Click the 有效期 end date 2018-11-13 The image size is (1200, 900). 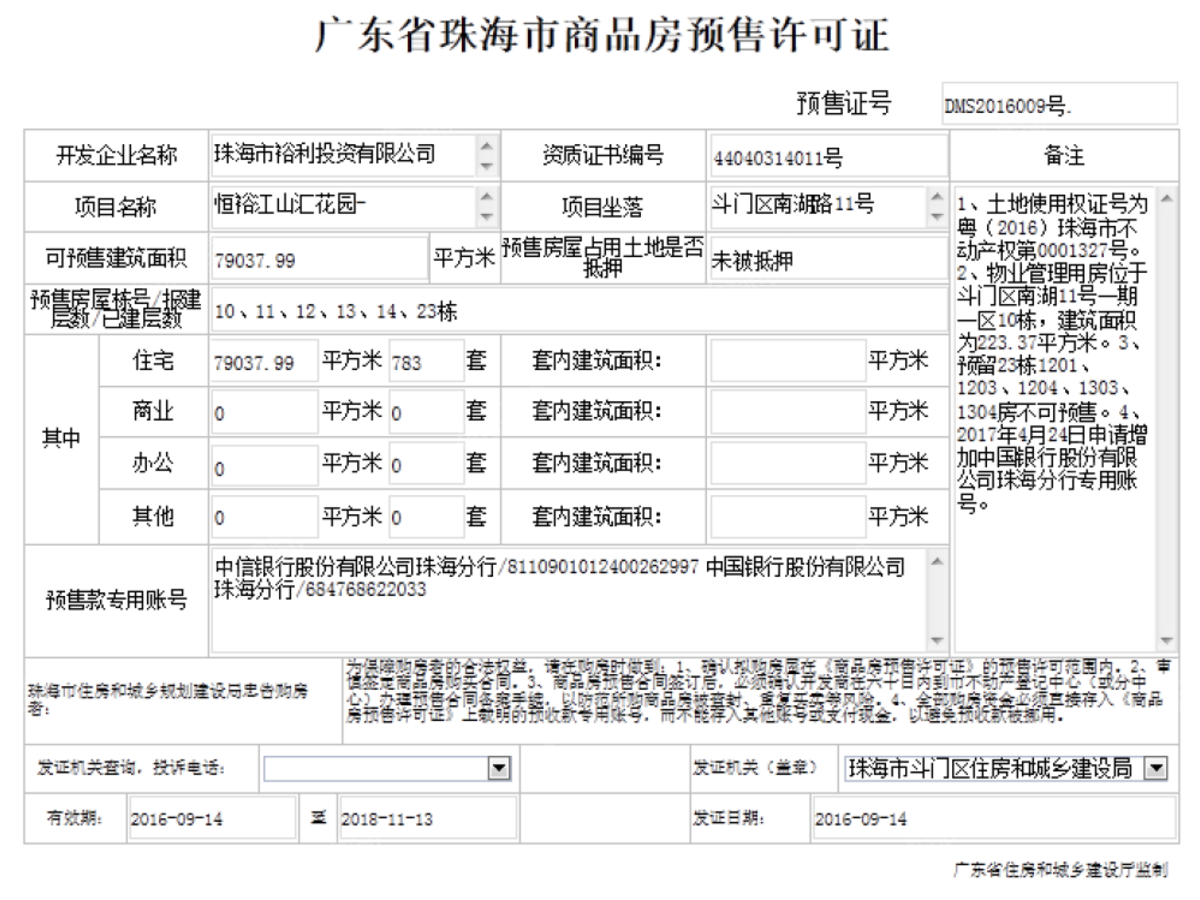427,820
